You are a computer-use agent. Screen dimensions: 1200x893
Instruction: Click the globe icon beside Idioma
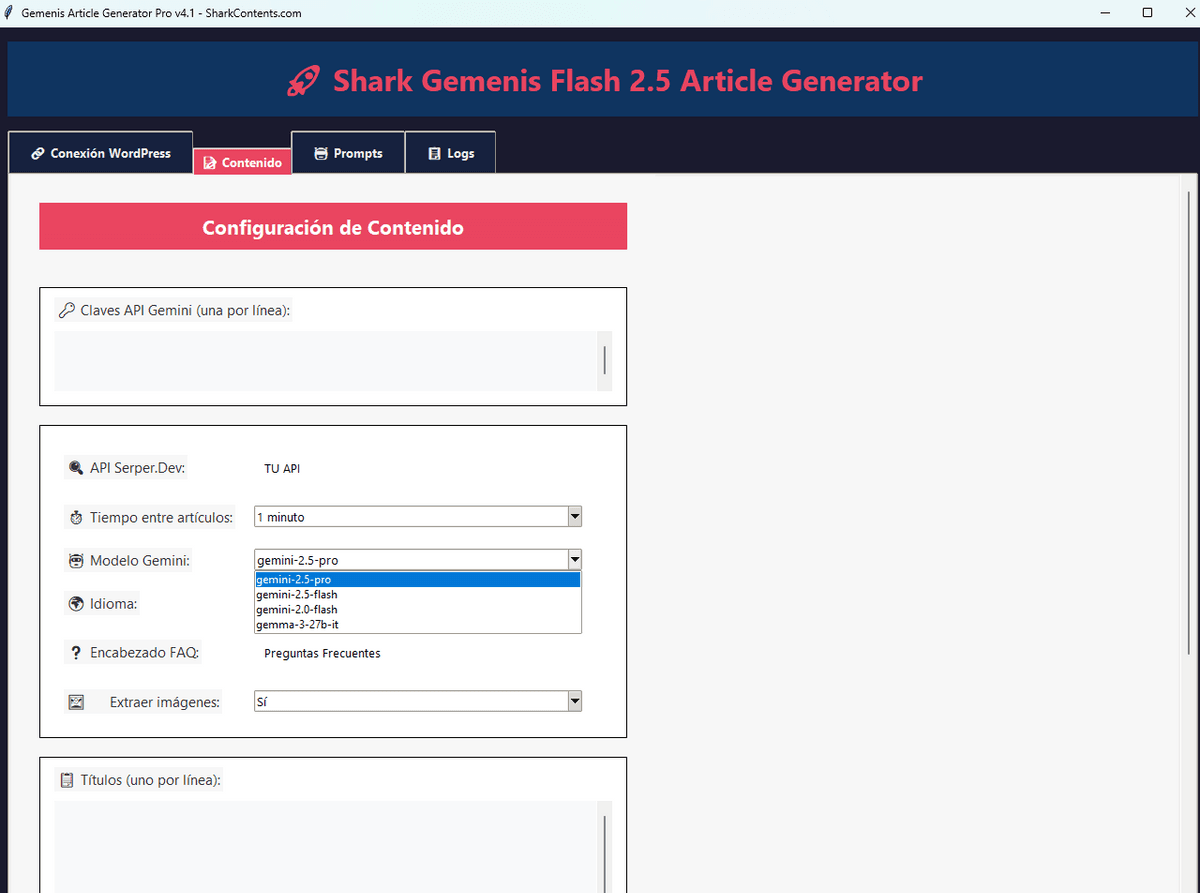[76, 604]
